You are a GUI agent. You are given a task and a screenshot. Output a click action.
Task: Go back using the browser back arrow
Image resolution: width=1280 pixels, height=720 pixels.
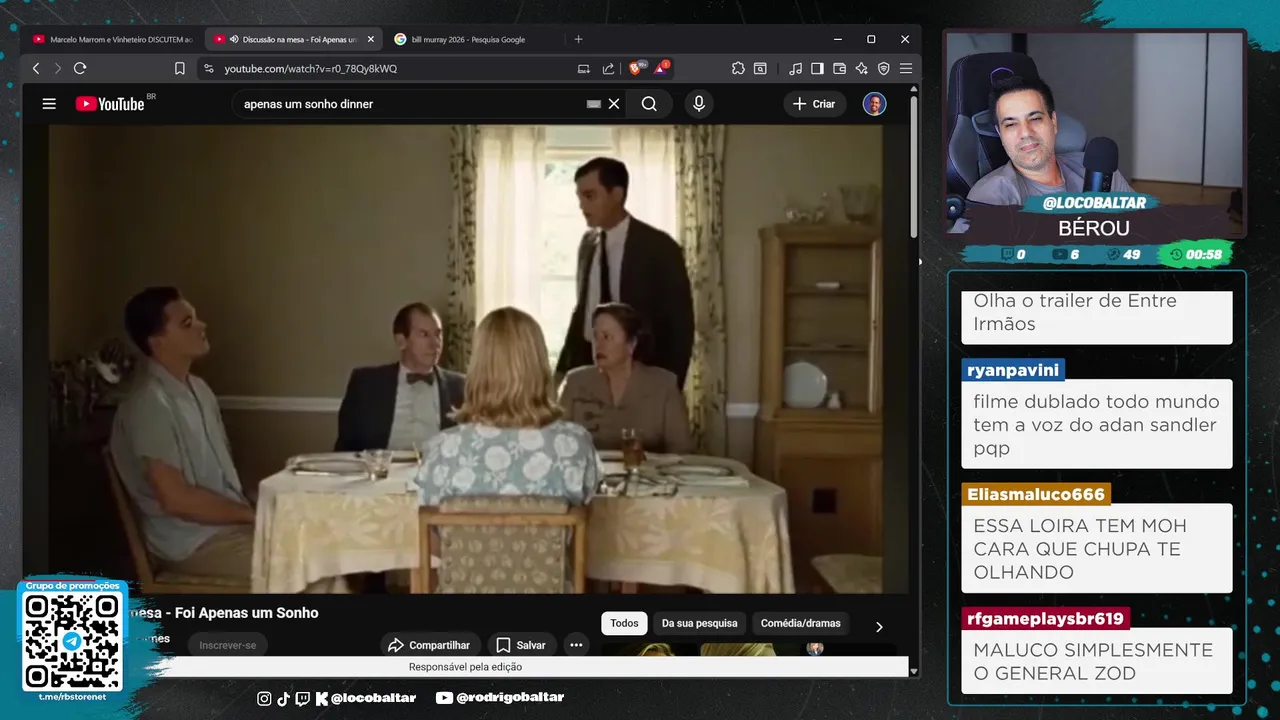[x=36, y=68]
